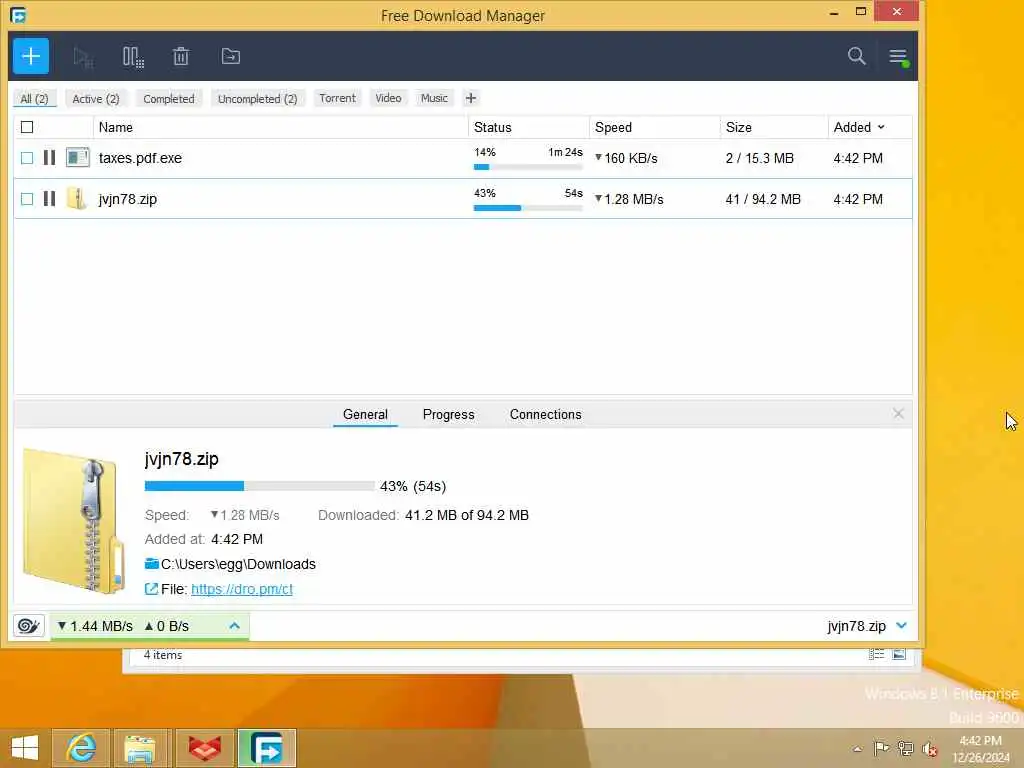Click the muted volume tray icon
Viewport: 1024px width, 768px height.
coord(930,749)
